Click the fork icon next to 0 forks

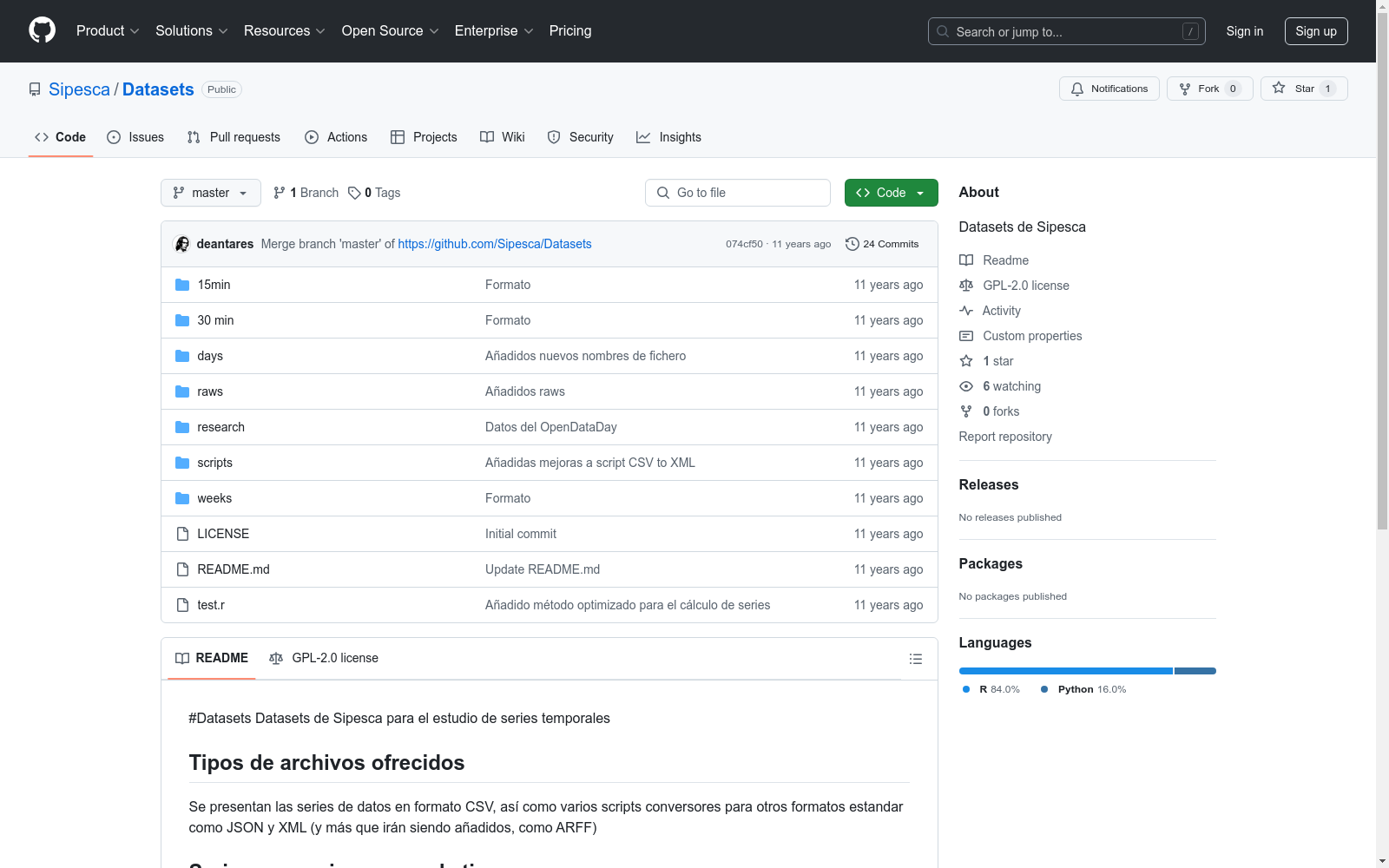966,411
